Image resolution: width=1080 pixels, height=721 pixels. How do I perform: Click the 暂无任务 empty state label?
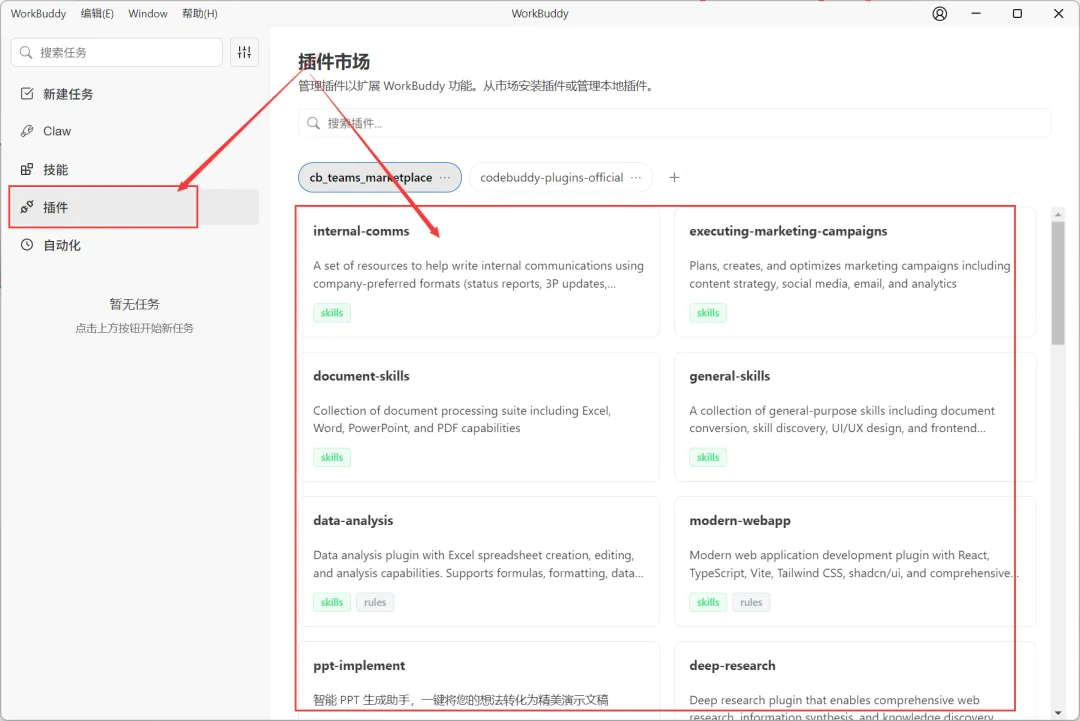[134, 304]
